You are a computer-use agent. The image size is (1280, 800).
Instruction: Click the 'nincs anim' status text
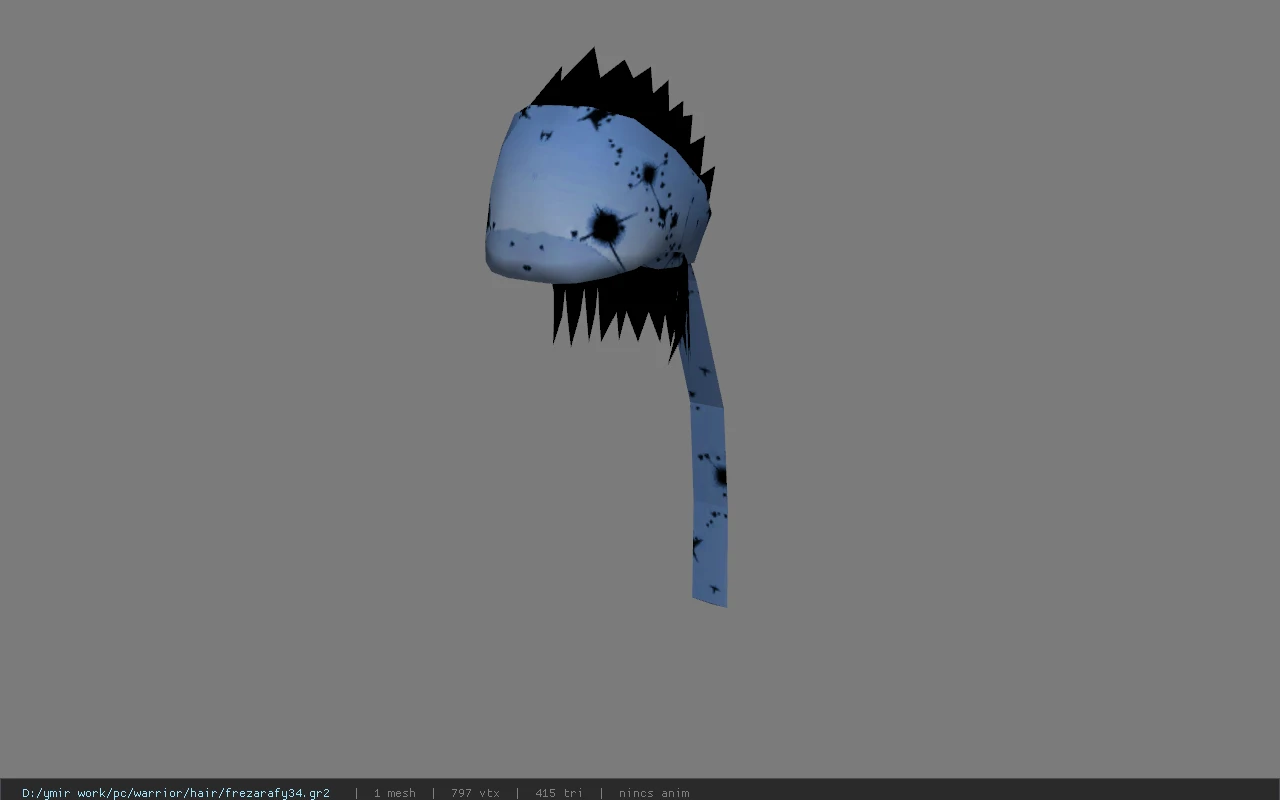654,793
